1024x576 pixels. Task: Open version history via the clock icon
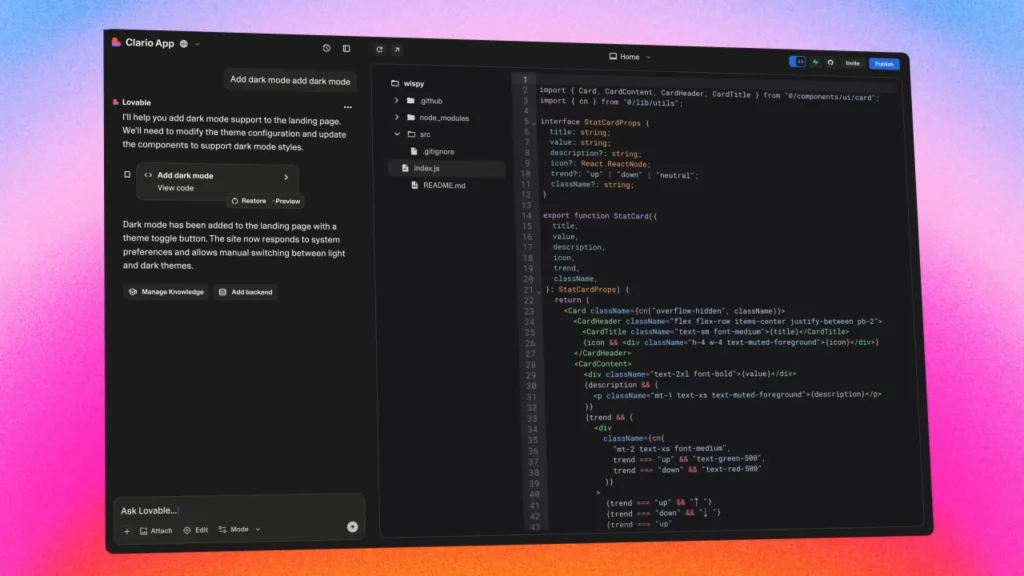[x=326, y=48]
